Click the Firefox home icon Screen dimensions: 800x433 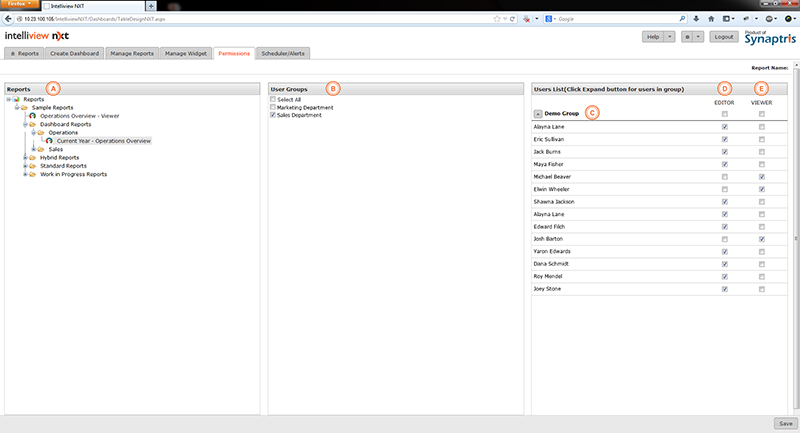pos(711,19)
